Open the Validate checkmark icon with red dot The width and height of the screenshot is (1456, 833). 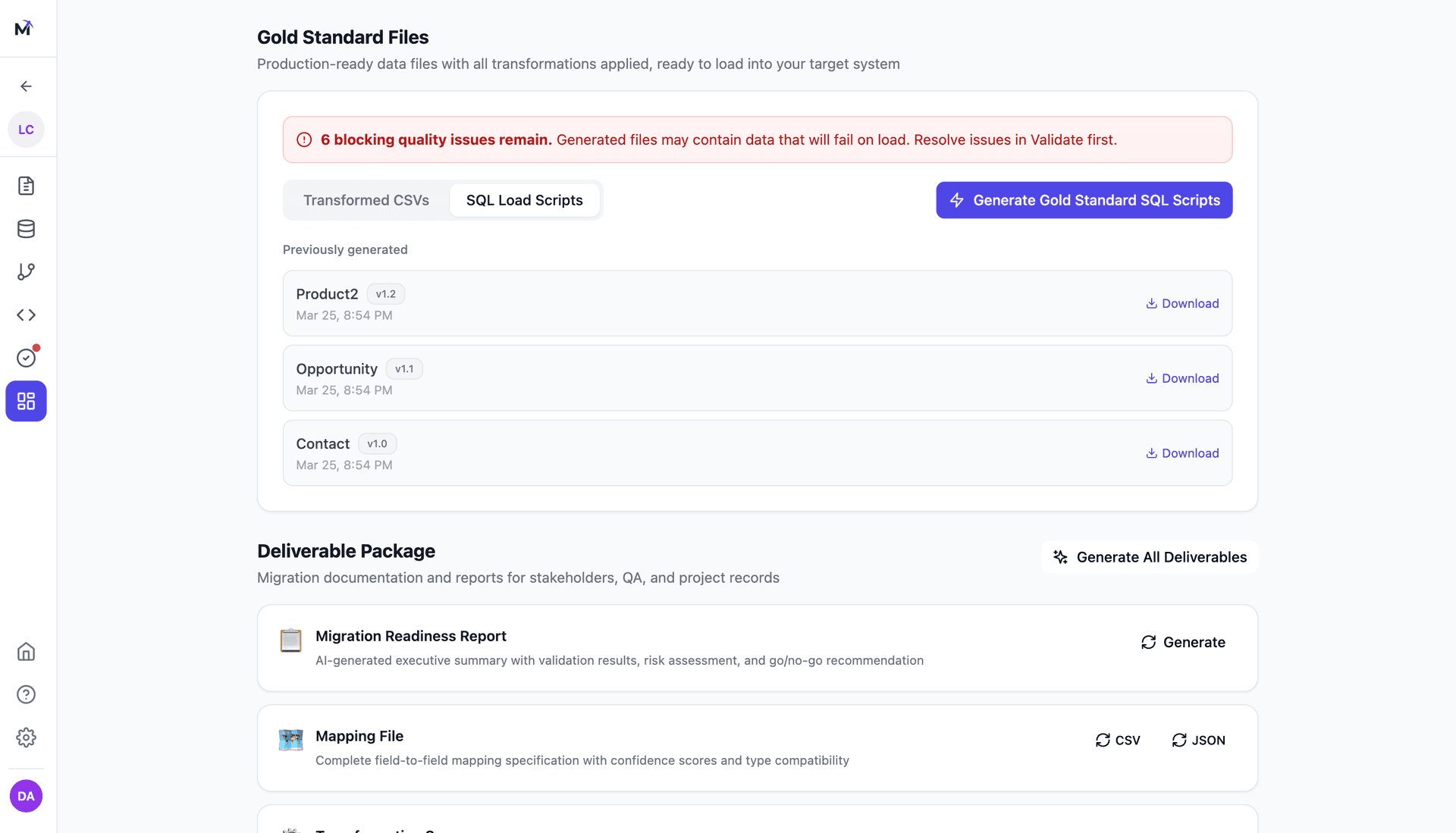tap(26, 358)
